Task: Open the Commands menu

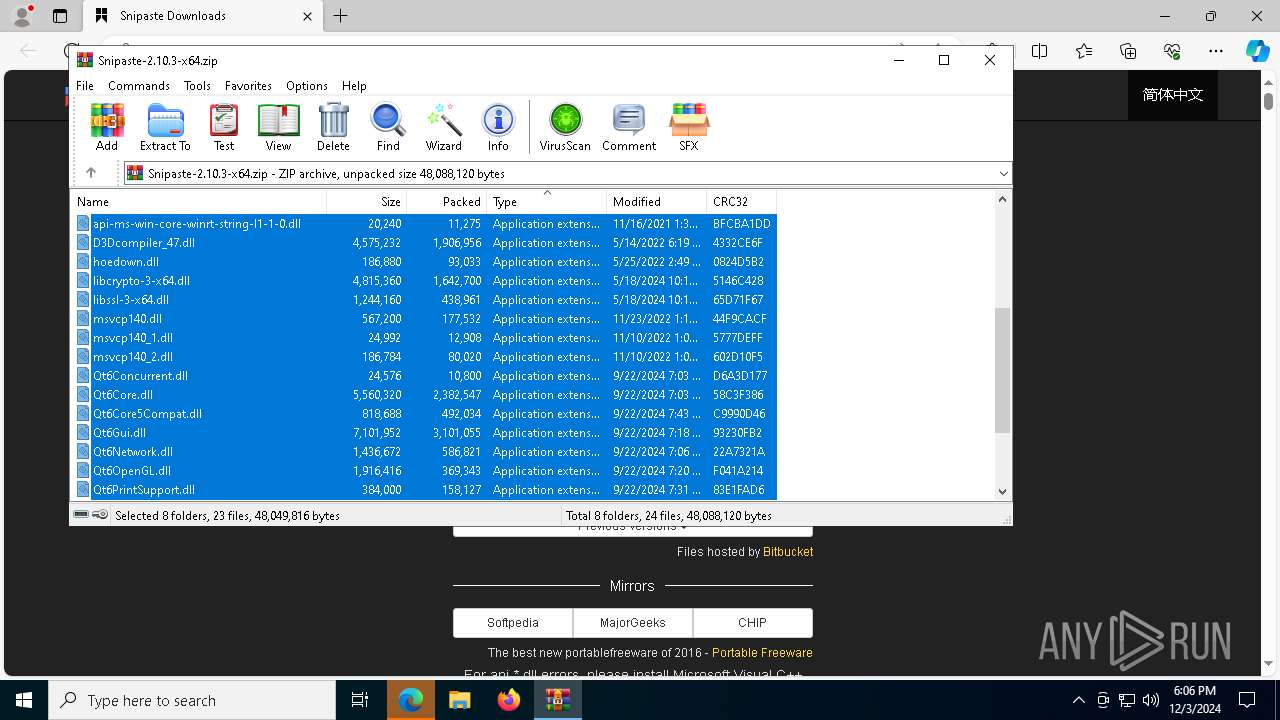Action: click(139, 86)
